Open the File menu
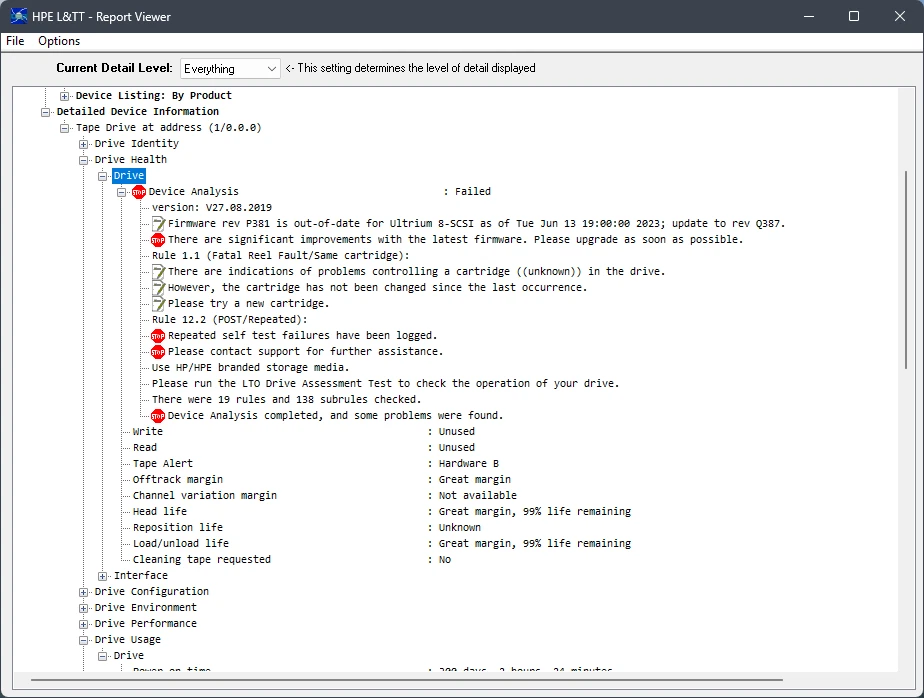This screenshot has height=698, width=924. point(15,41)
